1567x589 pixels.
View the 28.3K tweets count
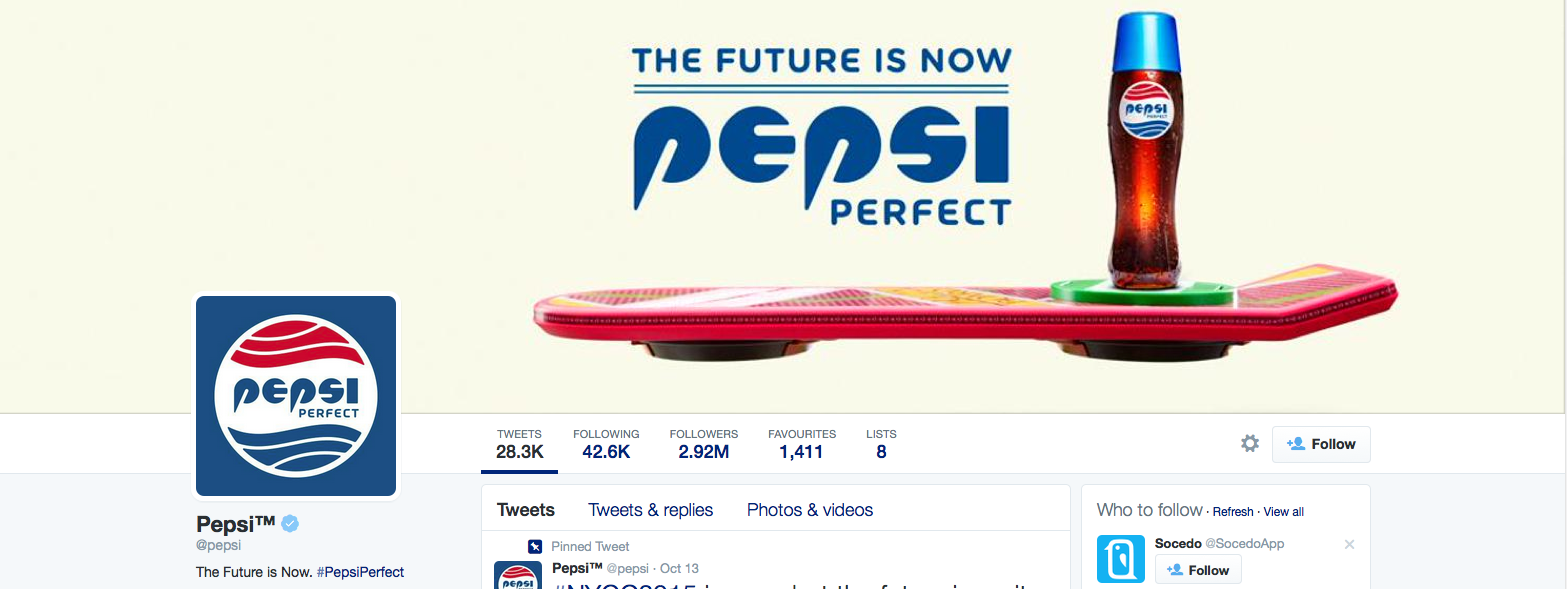tap(519, 444)
